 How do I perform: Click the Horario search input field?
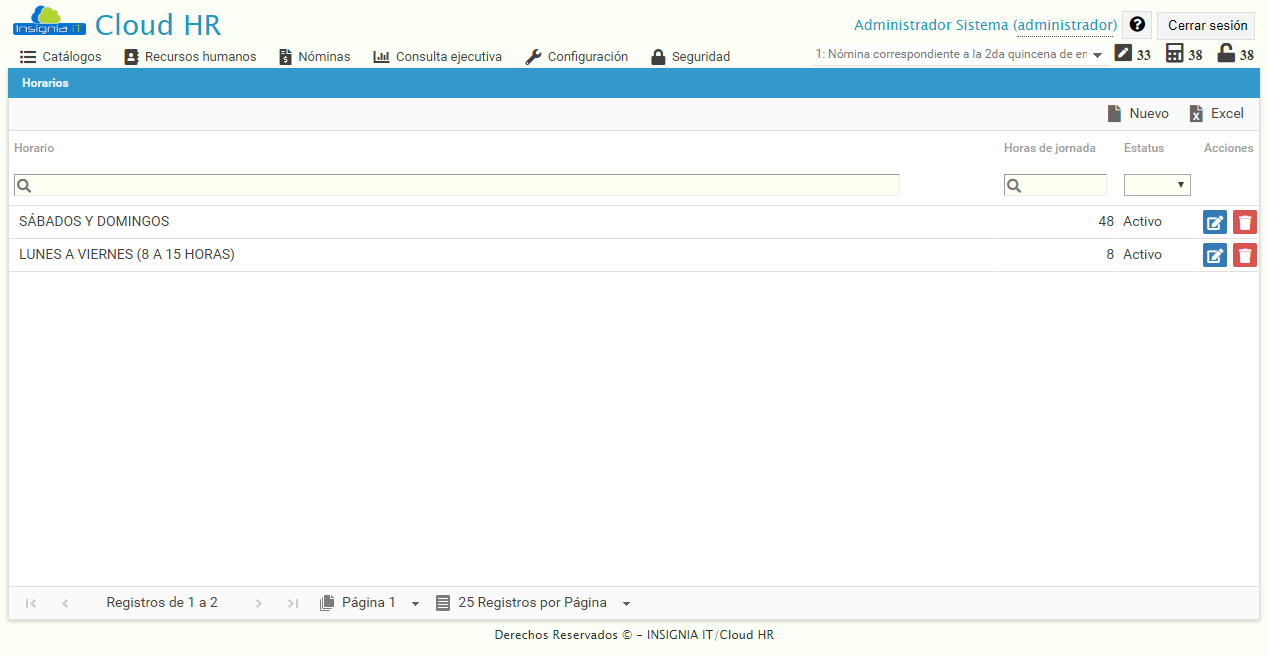coord(456,184)
